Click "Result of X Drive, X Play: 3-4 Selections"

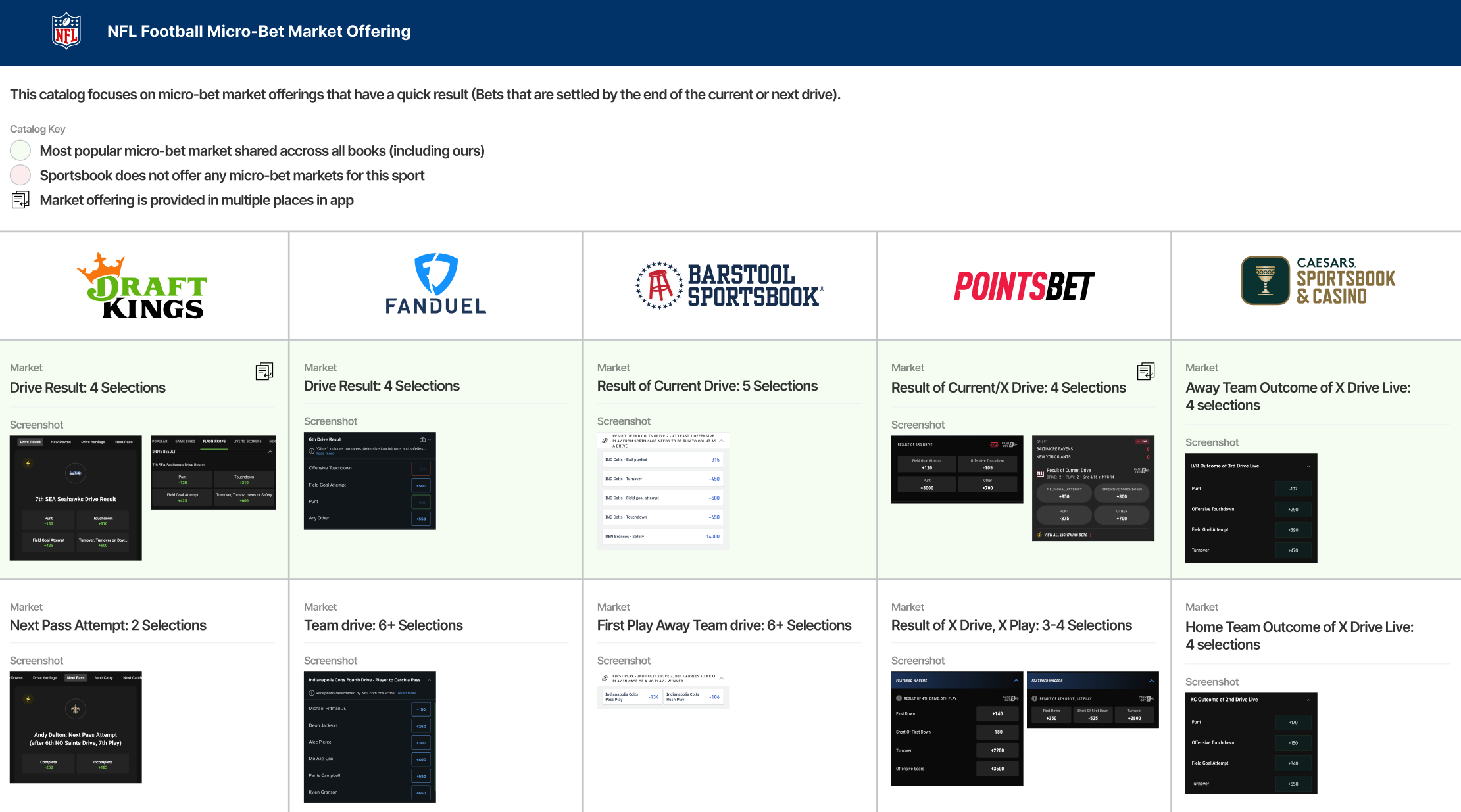pos(1012,625)
